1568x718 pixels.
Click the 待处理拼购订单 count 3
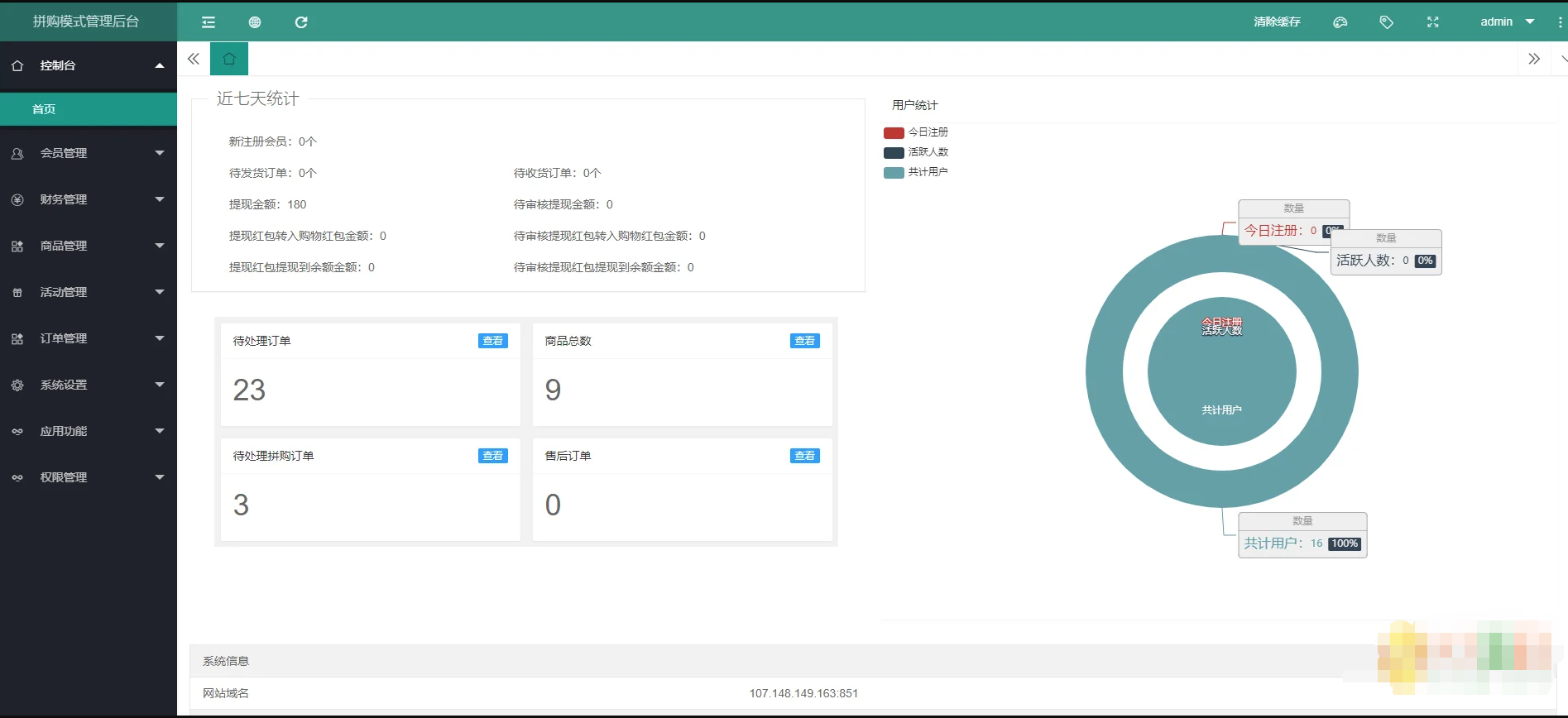[x=241, y=505]
